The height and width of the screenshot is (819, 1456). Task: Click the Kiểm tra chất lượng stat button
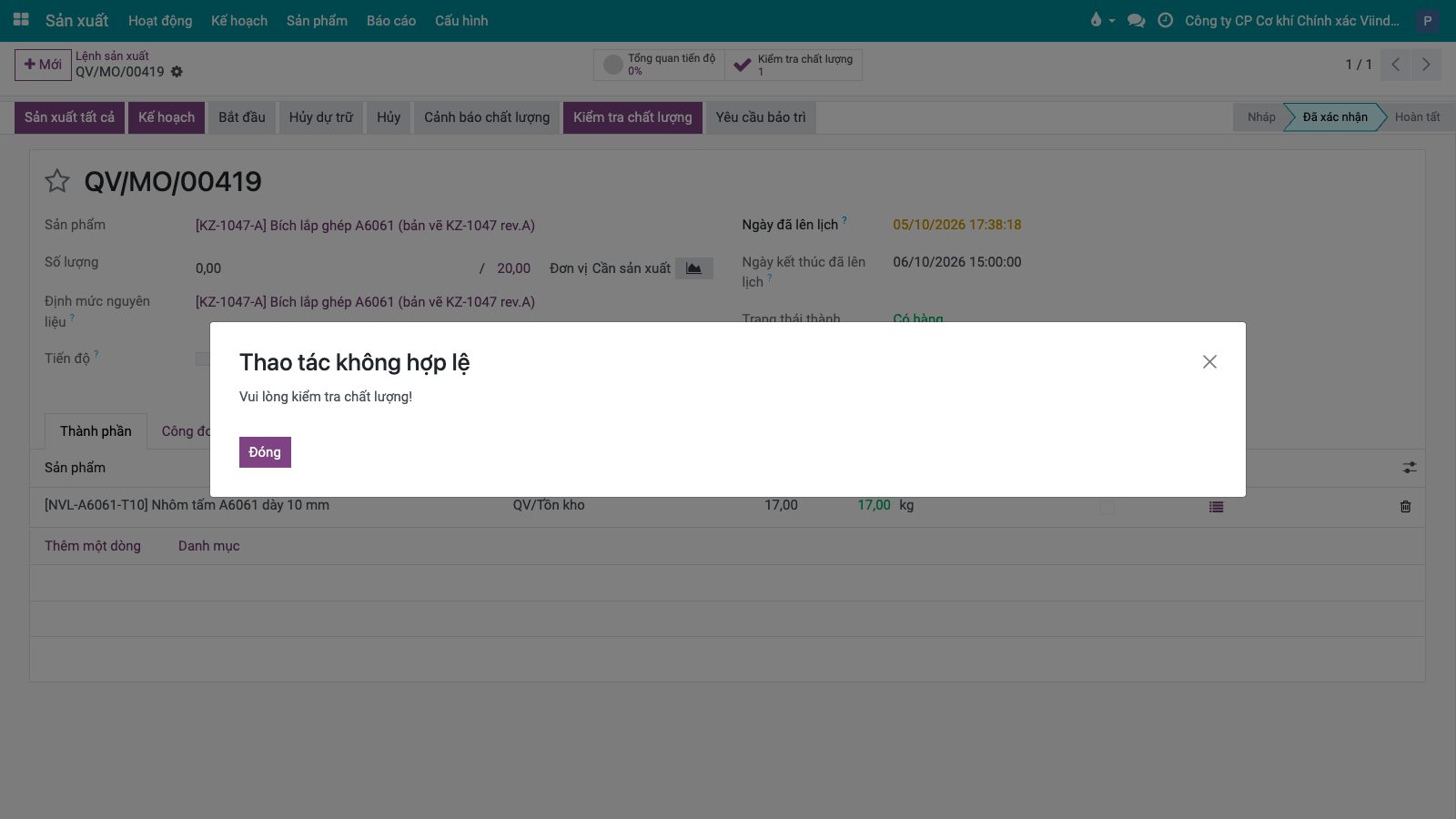coord(794,65)
